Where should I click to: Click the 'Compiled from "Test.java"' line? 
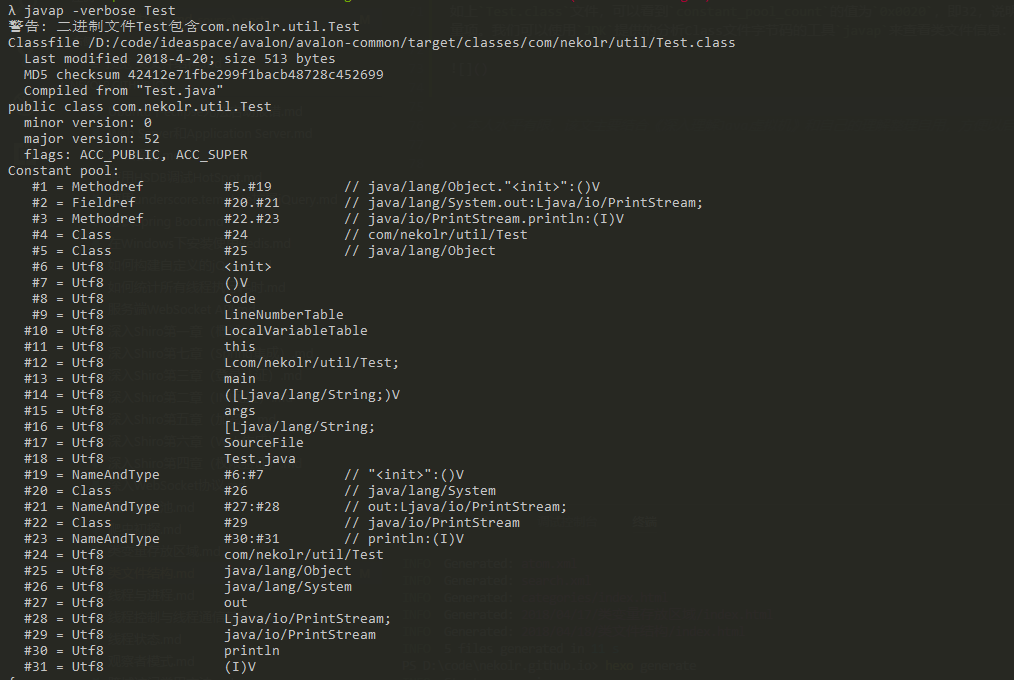pyautogui.click(x=124, y=90)
